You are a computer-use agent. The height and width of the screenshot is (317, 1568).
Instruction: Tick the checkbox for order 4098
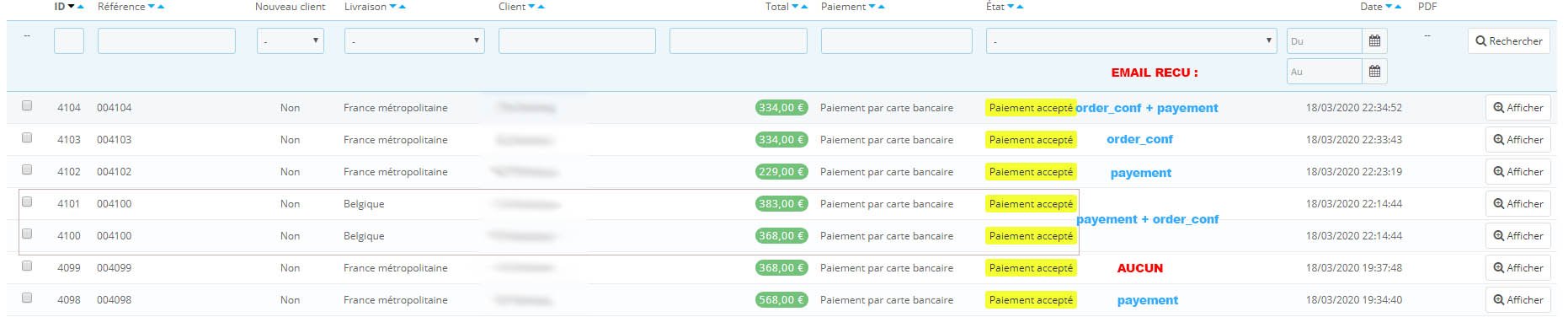coord(27,298)
